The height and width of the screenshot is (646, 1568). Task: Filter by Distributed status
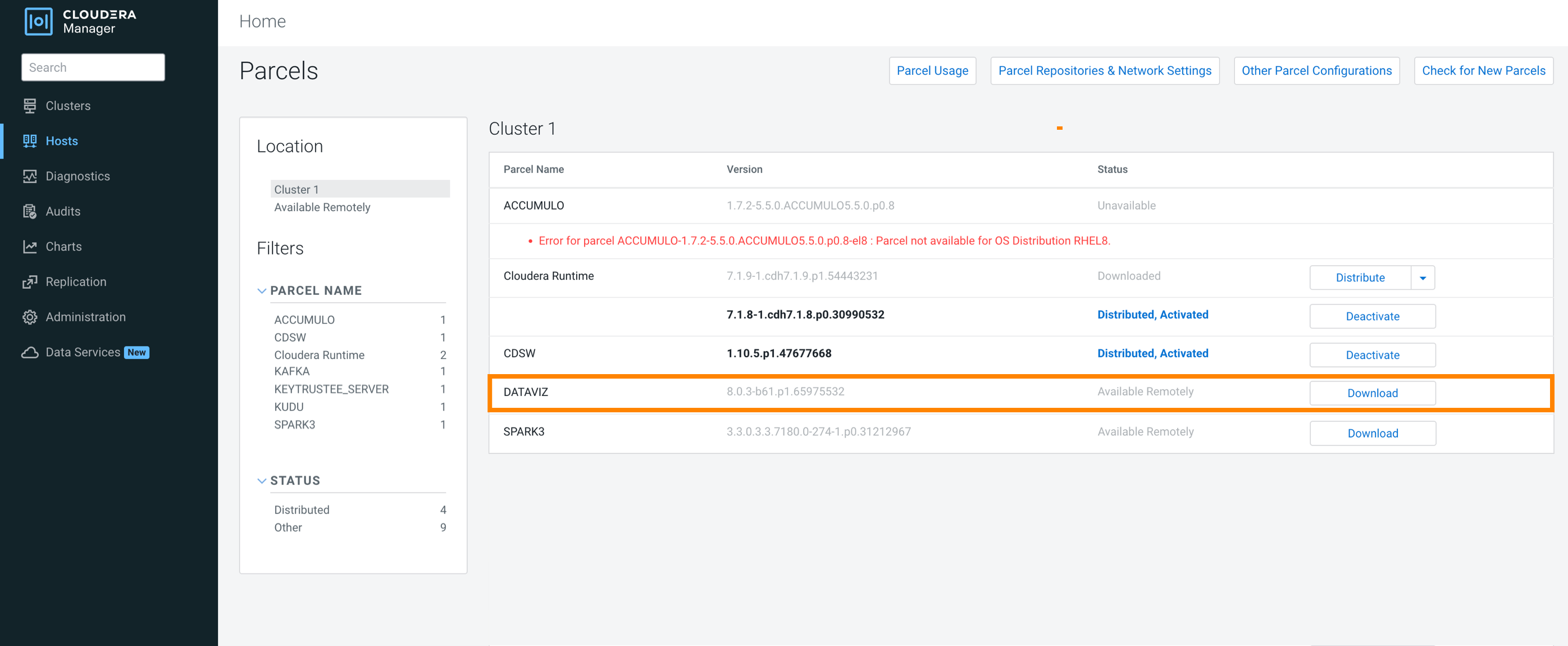(x=302, y=509)
